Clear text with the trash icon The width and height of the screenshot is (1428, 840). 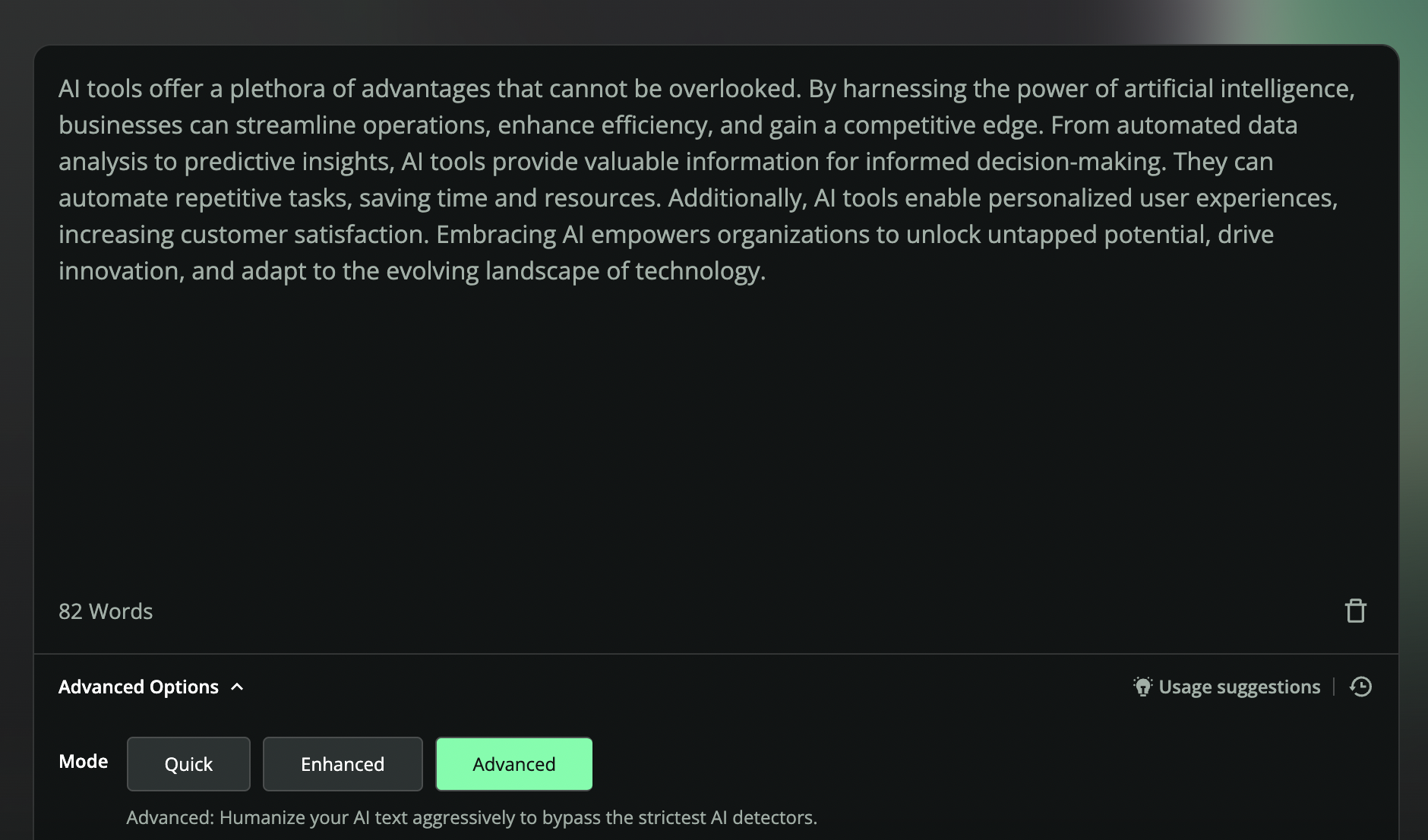1356,611
